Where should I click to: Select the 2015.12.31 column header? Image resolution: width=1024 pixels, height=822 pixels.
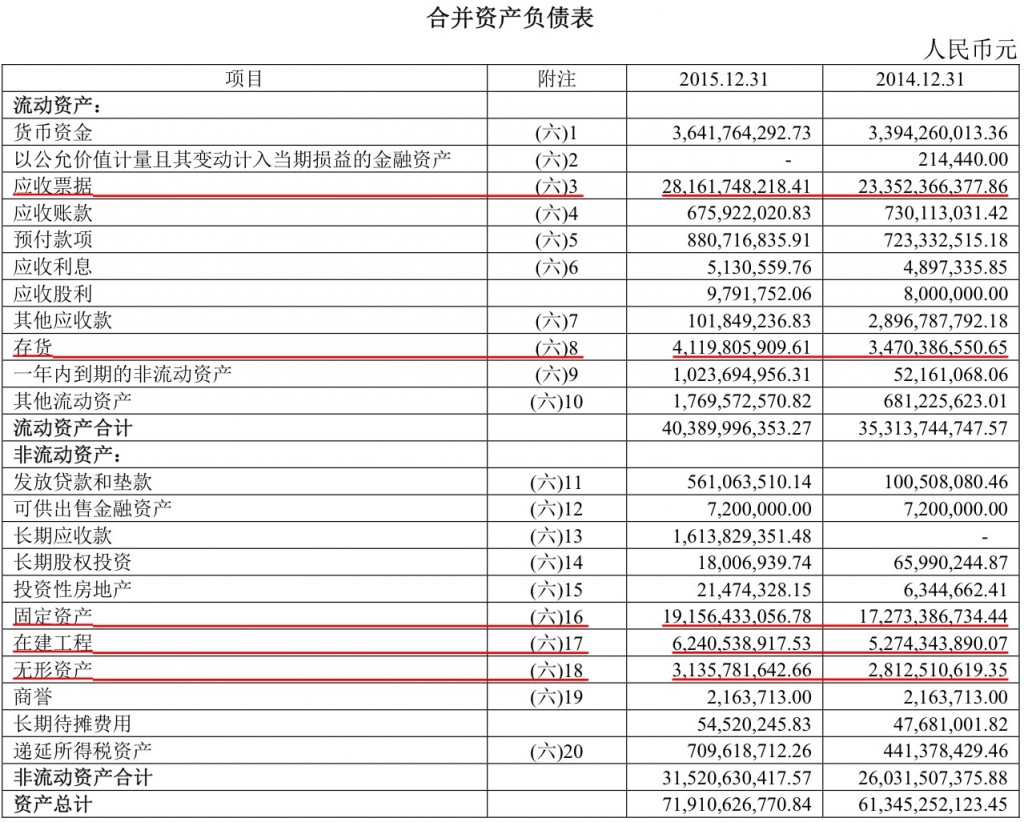point(723,80)
